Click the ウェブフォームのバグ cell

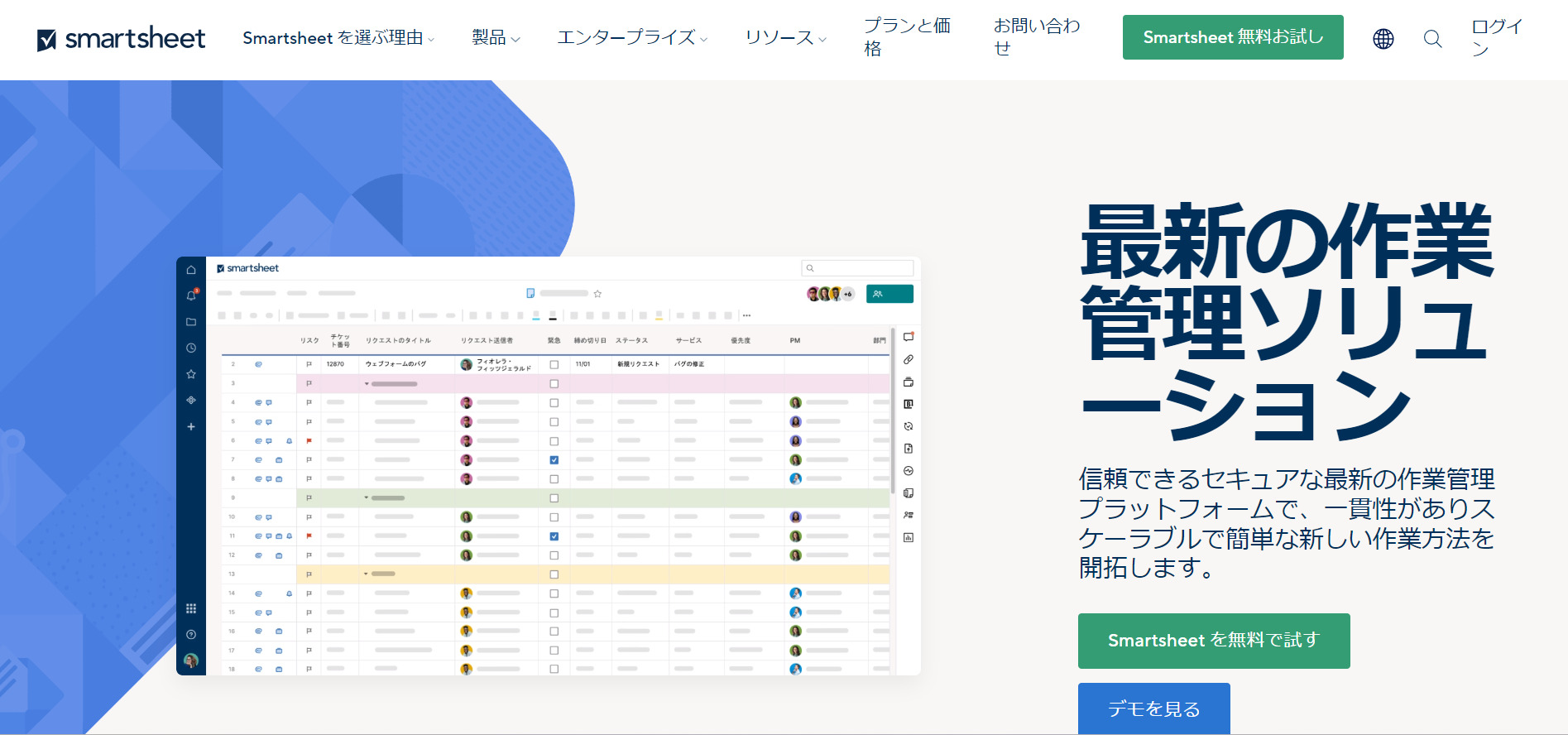[x=408, y=364]
